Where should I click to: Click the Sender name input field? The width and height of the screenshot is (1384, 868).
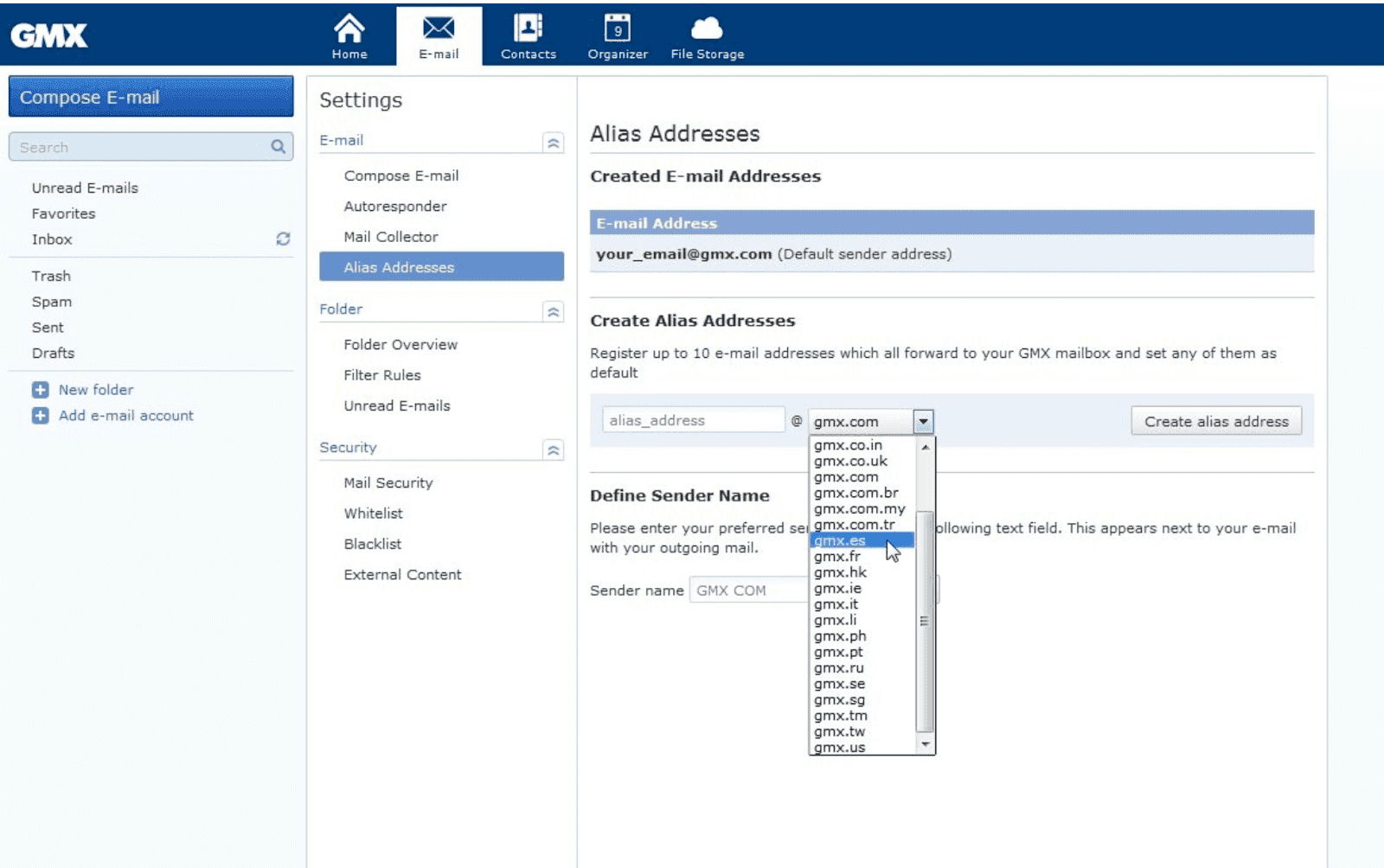[x=749, y=590]
